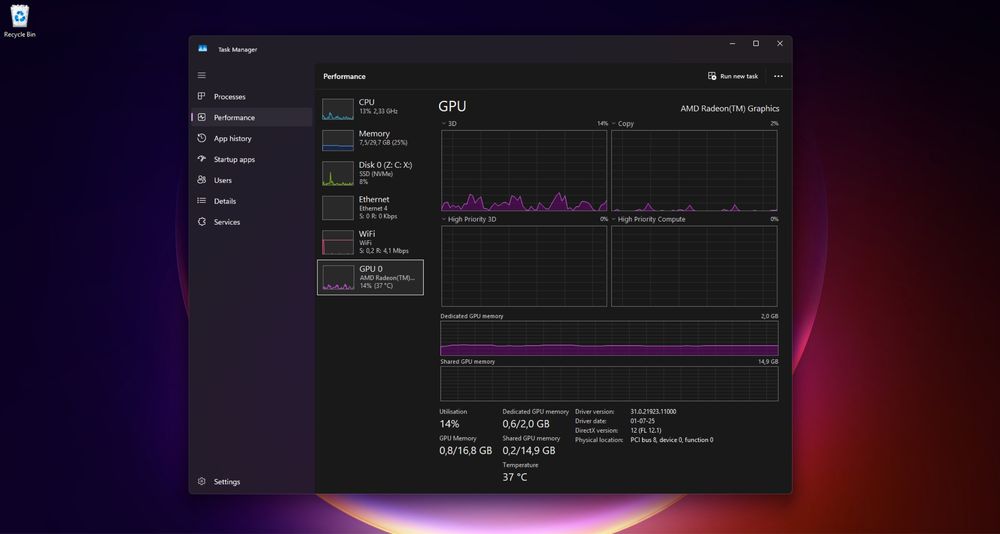Click the driver date "01-07-25"
Image resolution: width=1000 pixels, height=534 pixels.
642,421
